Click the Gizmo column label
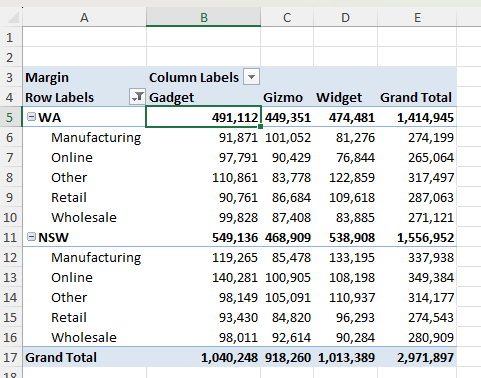Screen dimensions: 481x378 pyautogui.click(x=287, y=97)
